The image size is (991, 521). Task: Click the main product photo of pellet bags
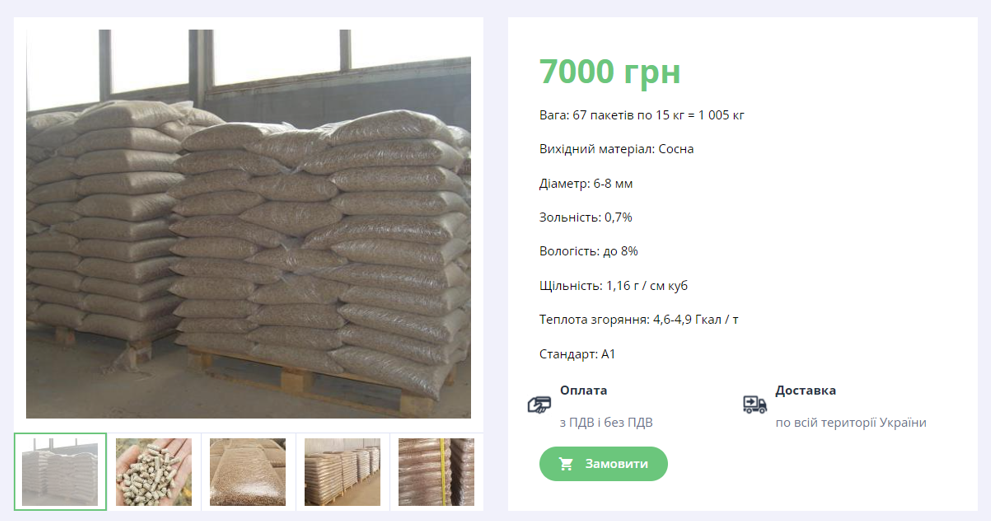[x=248, y=224]
